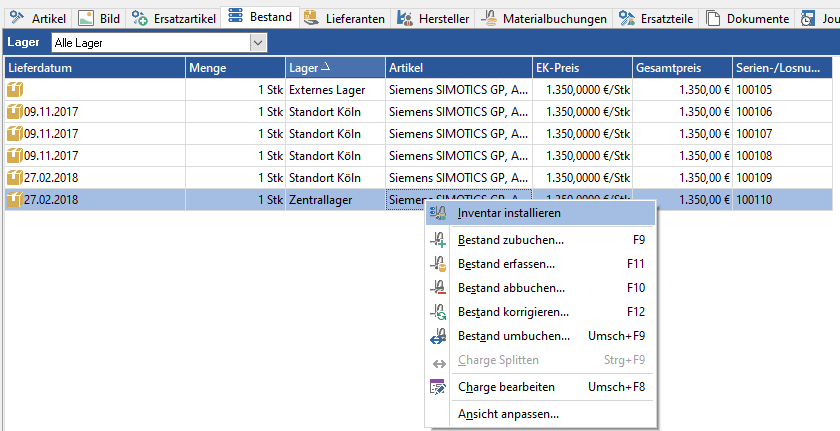Image resolution: width=840 pixels, height=431 pixels.
Task: Click serial number 100110
Action: pyautogui.click(x=754, y=200)
